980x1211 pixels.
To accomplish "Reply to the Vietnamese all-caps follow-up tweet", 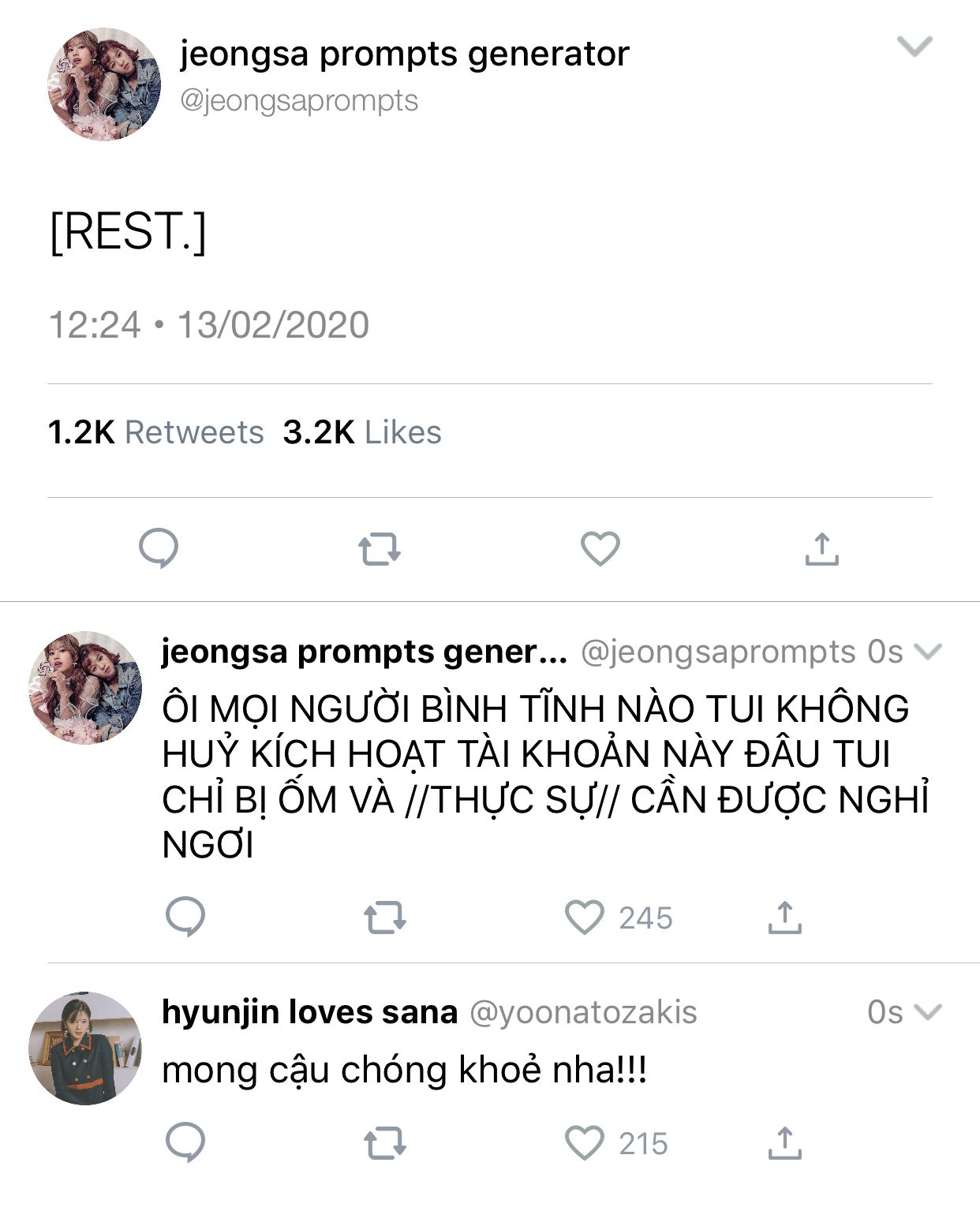I will 185,917.
